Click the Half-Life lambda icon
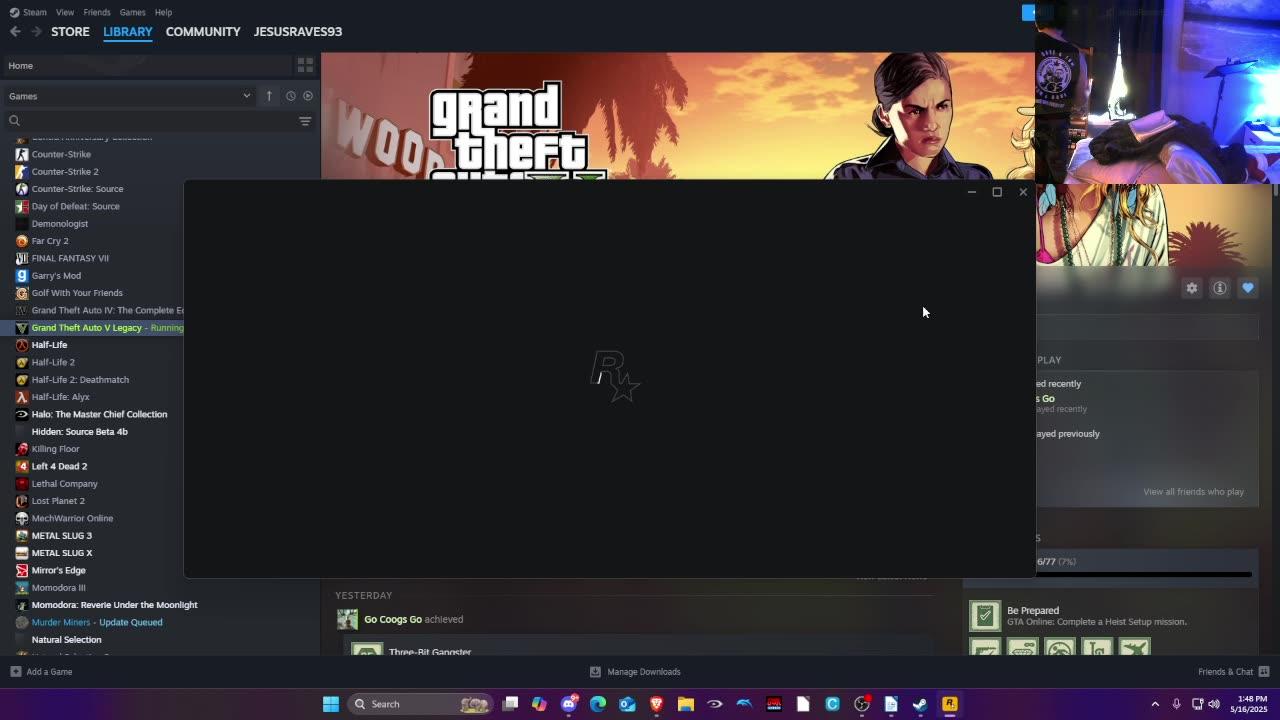The width and height of the screenshot is (1280, 720). 22,345
